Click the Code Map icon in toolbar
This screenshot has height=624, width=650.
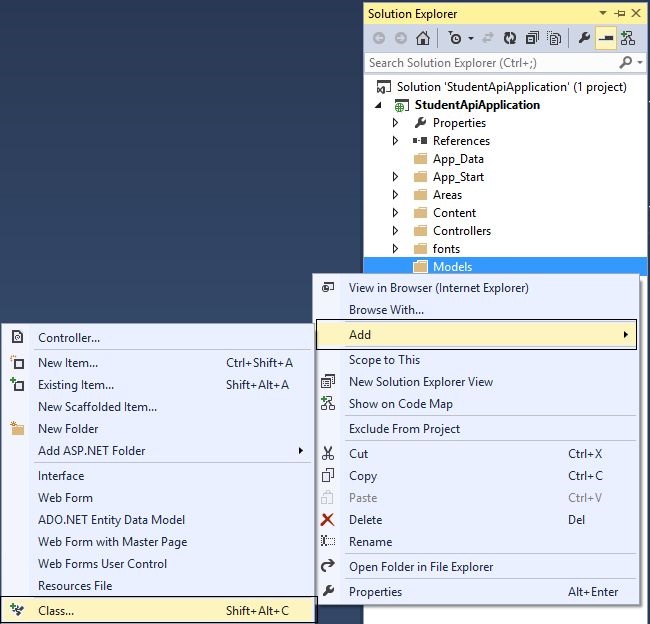tap(628, 38)
